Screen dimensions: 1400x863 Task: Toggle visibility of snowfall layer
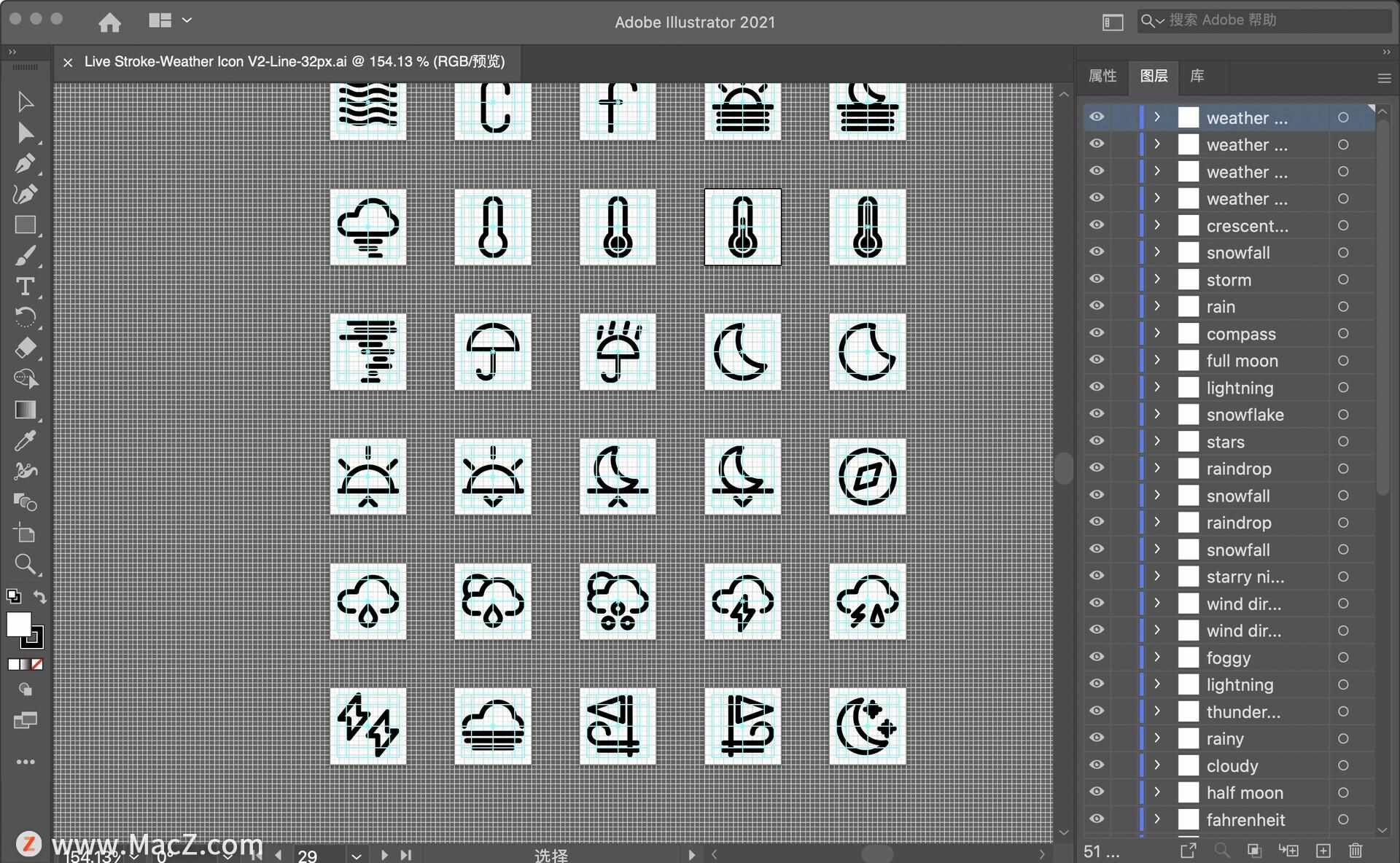(x=1097, y=252)
